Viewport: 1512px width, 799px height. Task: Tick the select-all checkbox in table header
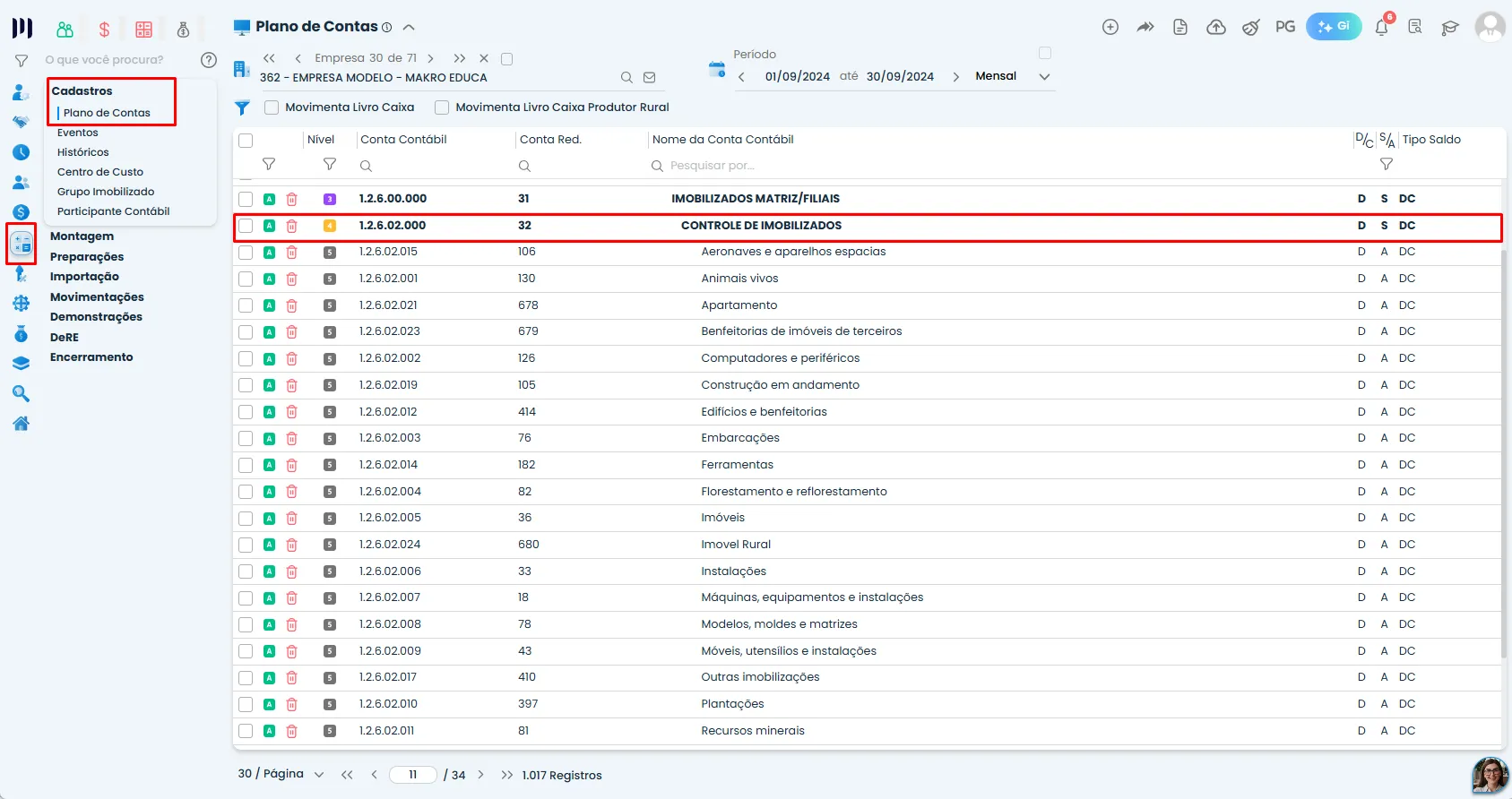coord(246,141)
